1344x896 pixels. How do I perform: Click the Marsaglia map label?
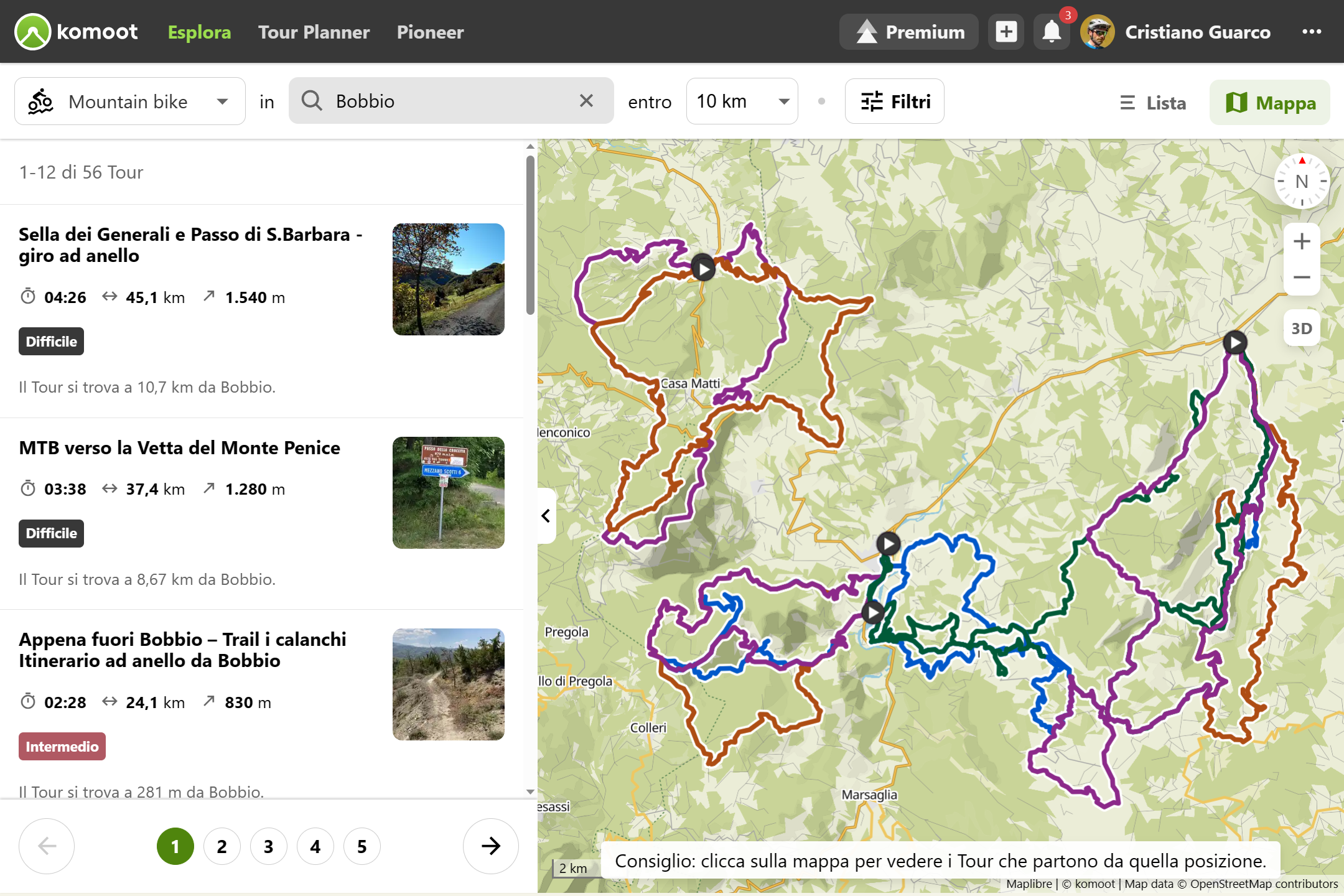pos(869,795)
